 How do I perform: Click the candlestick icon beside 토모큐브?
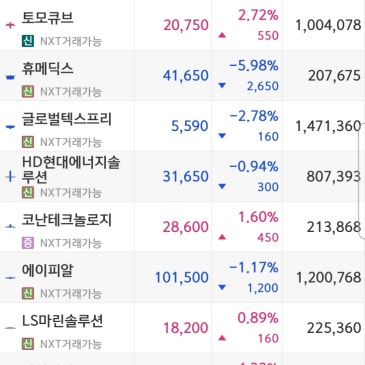10,25
